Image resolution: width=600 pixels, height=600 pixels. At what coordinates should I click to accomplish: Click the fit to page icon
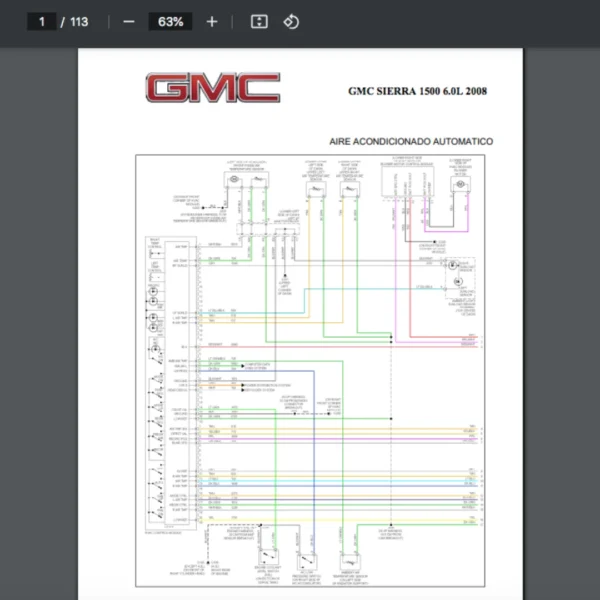click(x=259, y=21)
